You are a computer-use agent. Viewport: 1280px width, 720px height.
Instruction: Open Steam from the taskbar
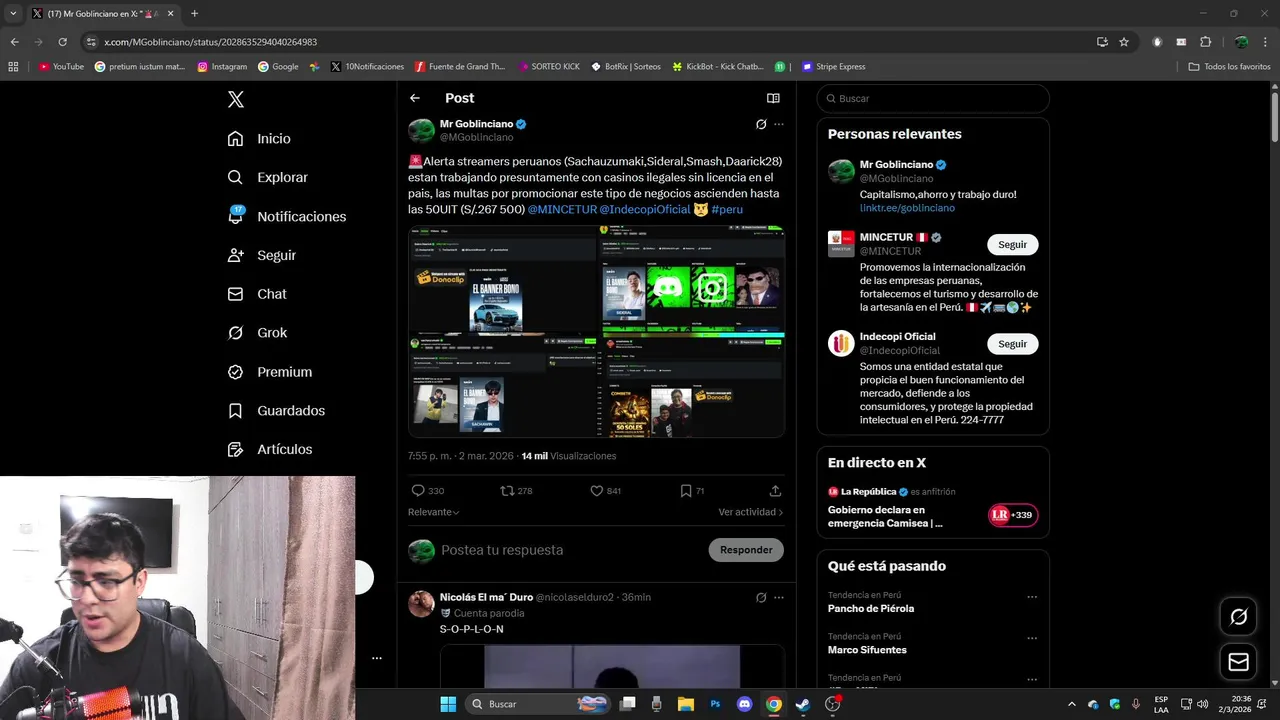[802, 704]
